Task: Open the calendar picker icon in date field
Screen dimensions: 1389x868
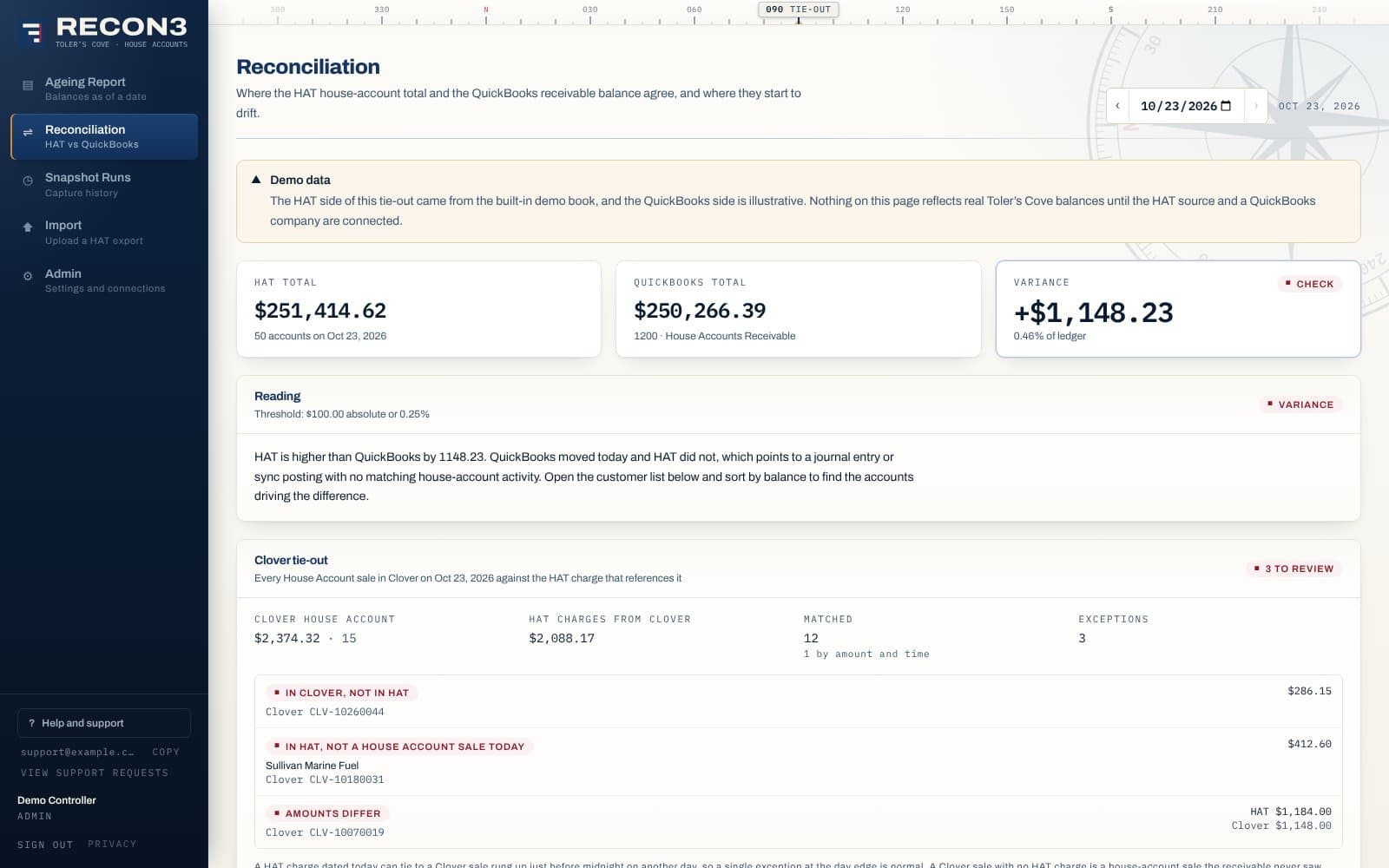Action: click(1226, 106)
